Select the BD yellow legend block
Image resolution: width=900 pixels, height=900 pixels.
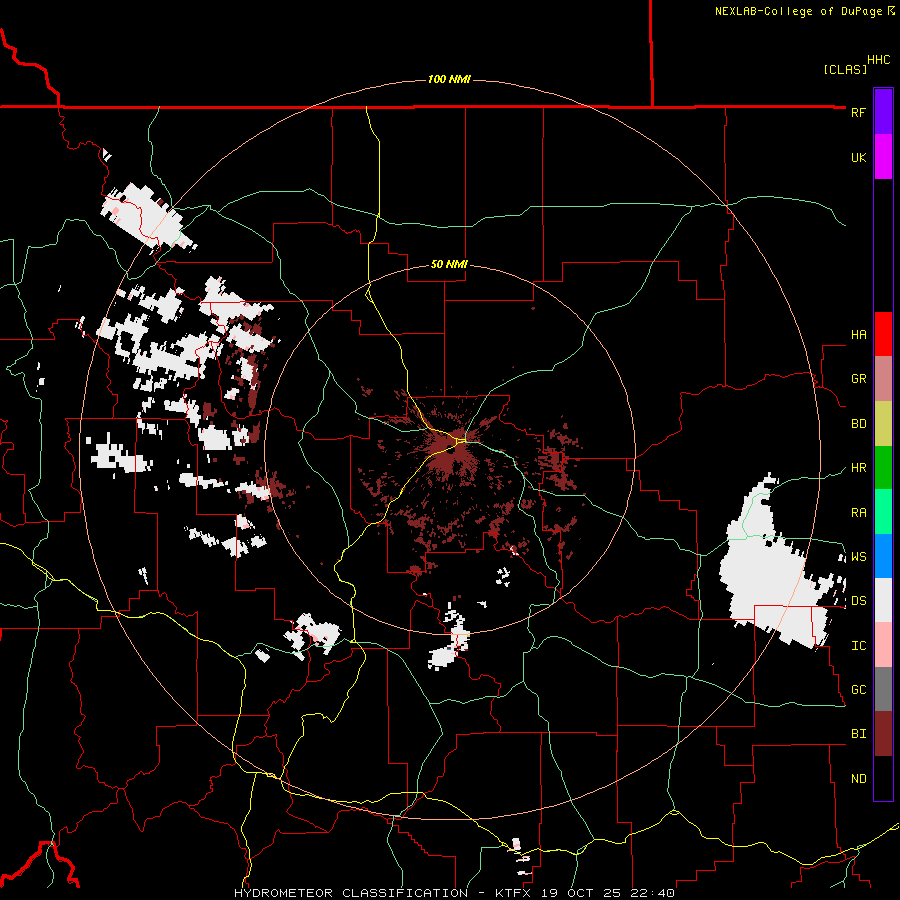coord(883,423)
